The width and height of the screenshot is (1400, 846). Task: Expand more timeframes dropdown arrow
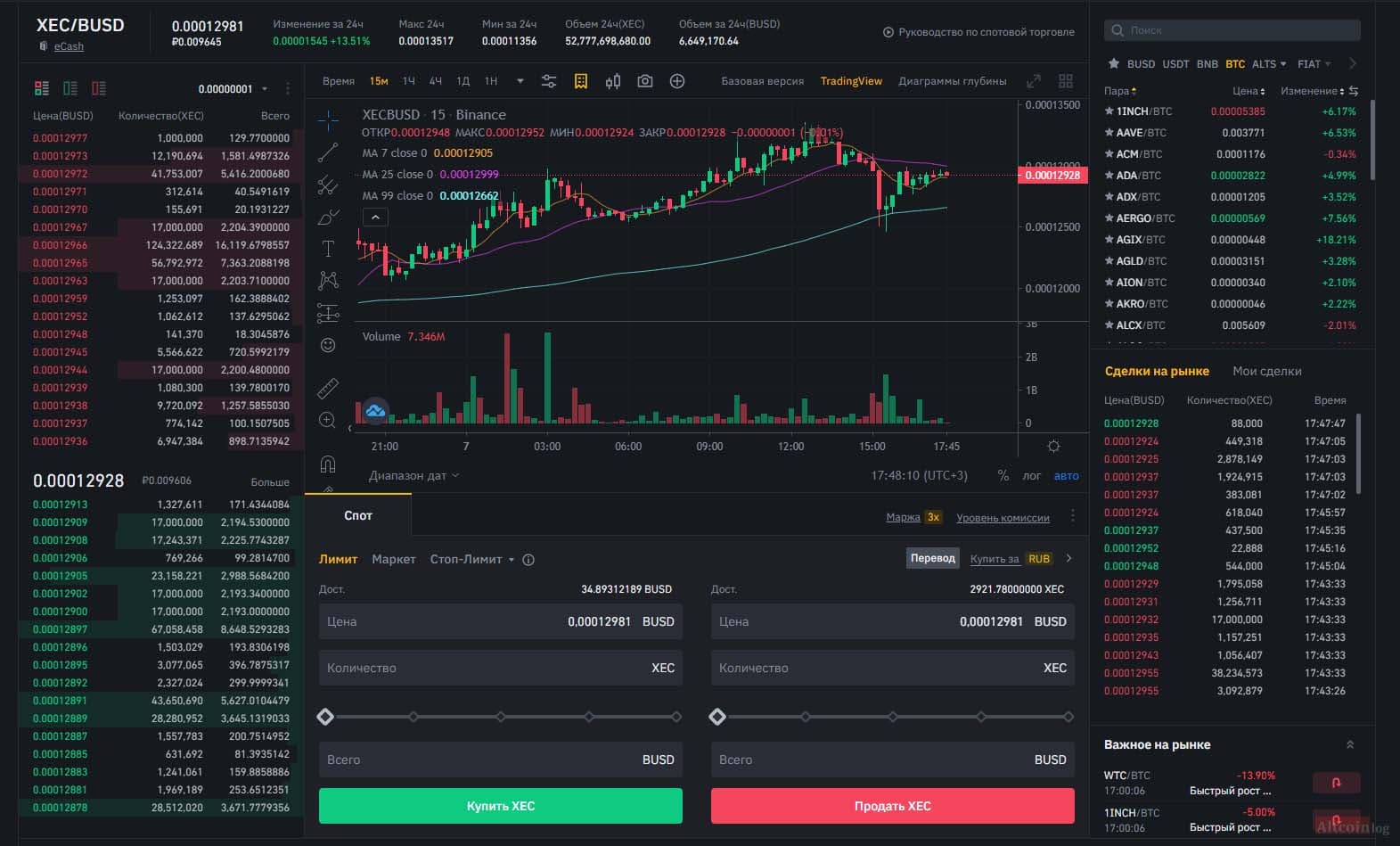coord(520,81)
